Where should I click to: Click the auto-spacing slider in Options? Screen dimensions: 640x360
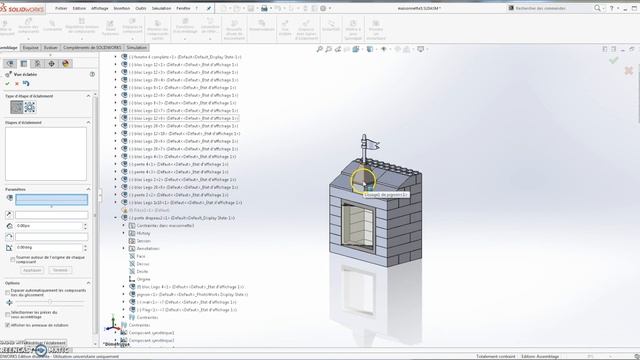50,302
